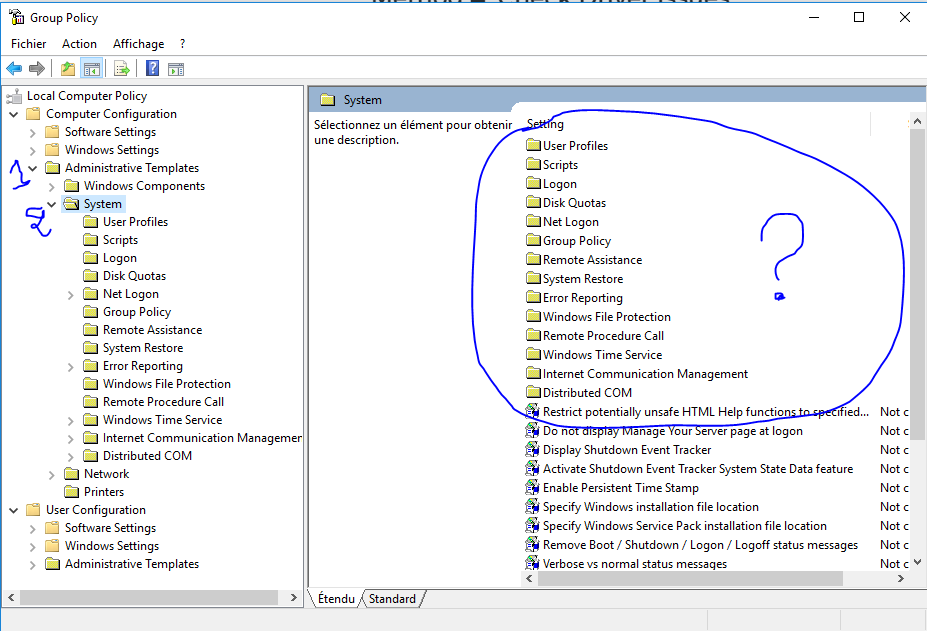Open the Help toolbar icon
The height and width of the screenshot is (631, 927).
(x=153, y=69)
